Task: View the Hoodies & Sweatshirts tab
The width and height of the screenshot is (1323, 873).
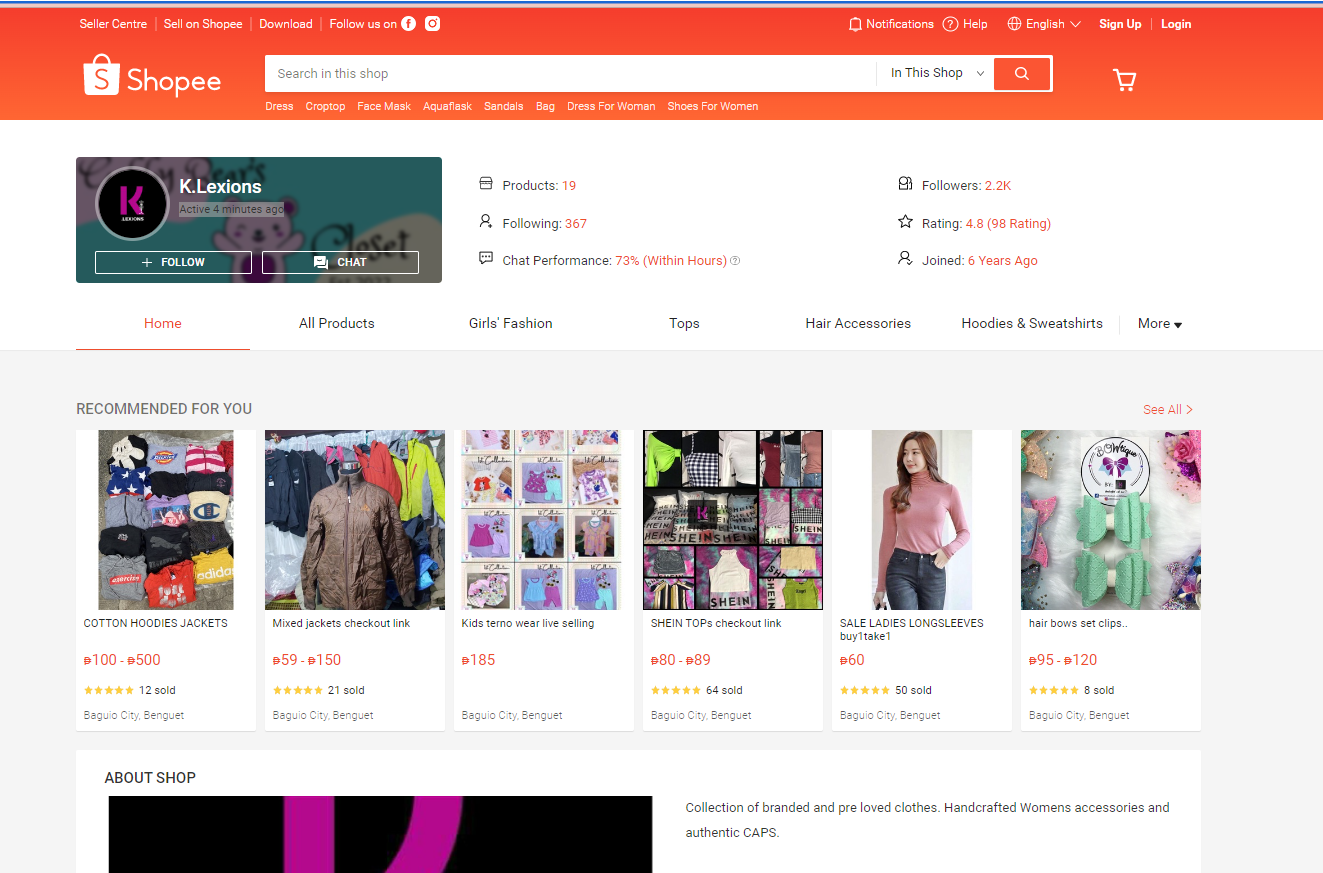Action: pos(1032,324)
